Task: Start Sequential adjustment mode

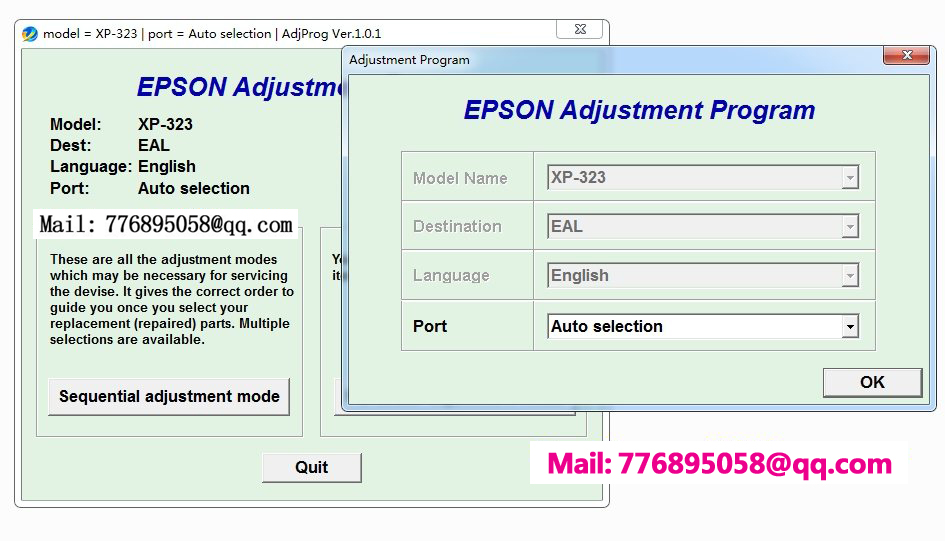Action: pyautogui.click(x=169, y=396)
